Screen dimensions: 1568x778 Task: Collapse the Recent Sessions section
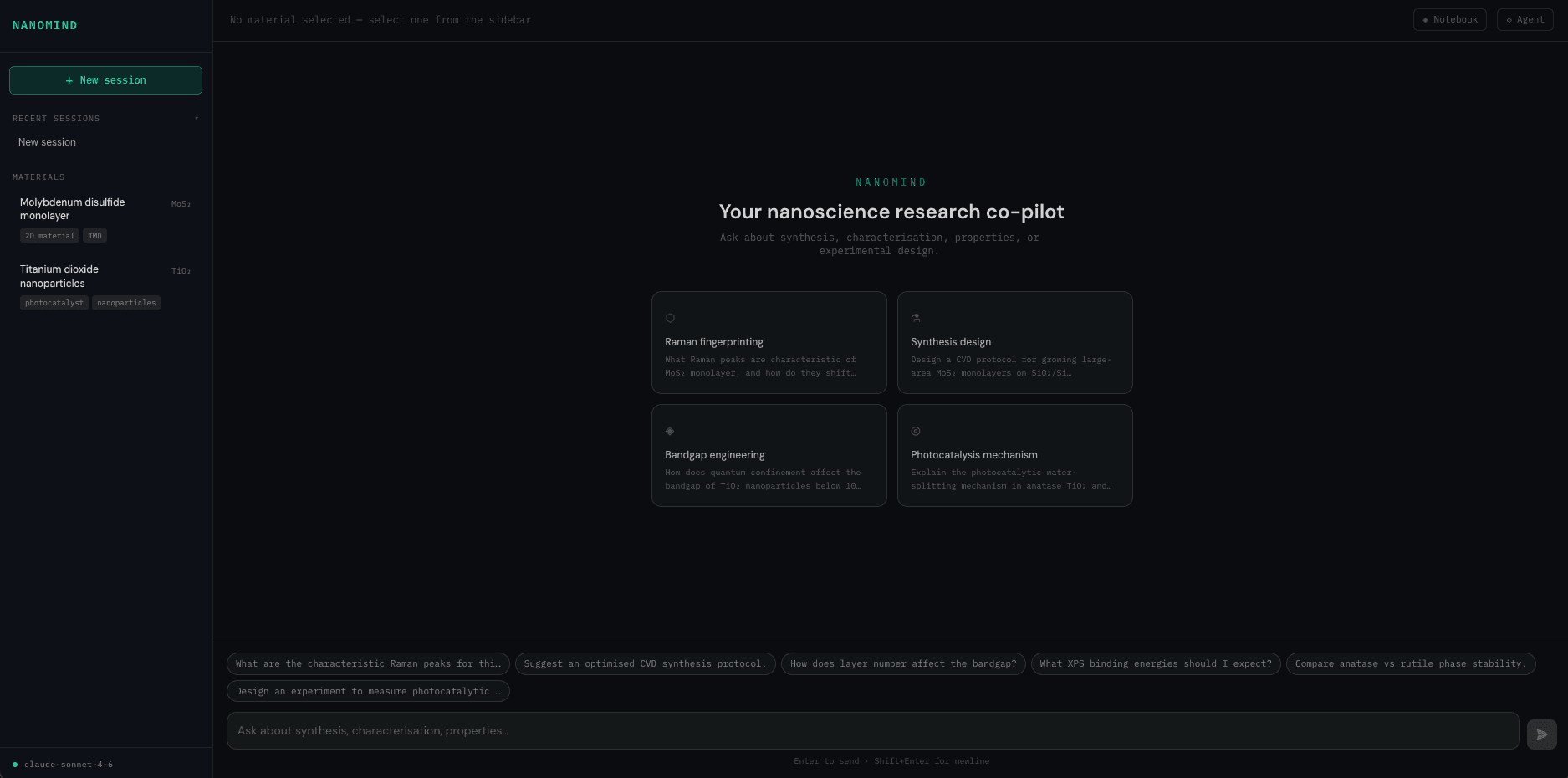[197, 119]
